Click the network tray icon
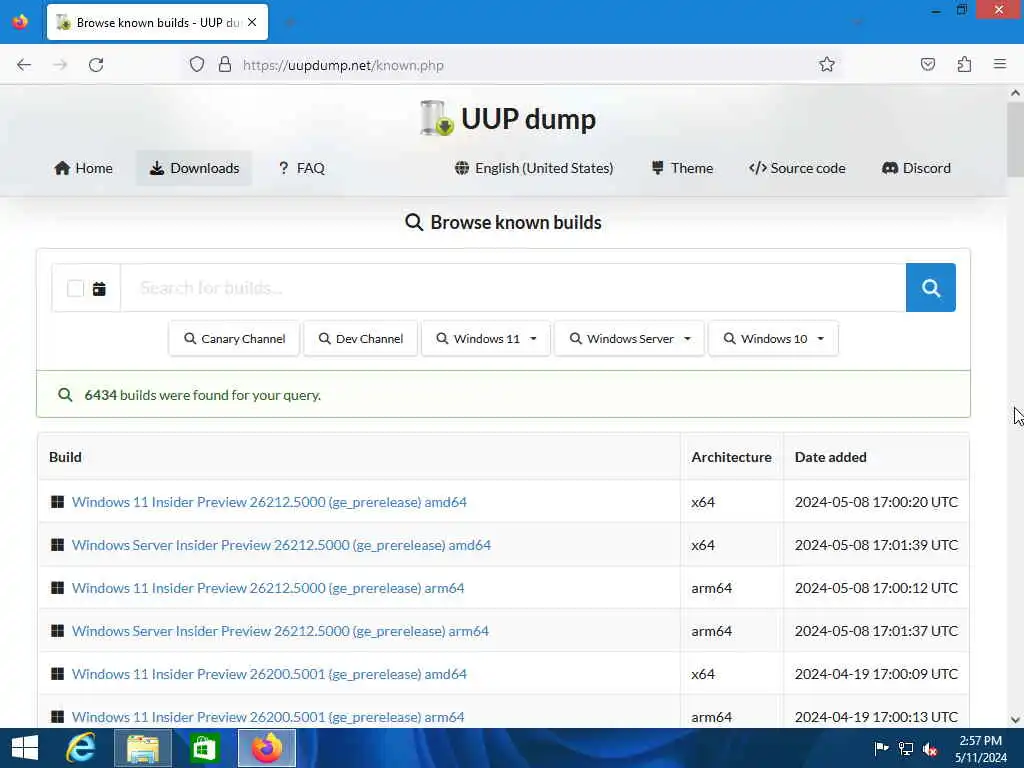1024x768 pixels. [906, 749]
